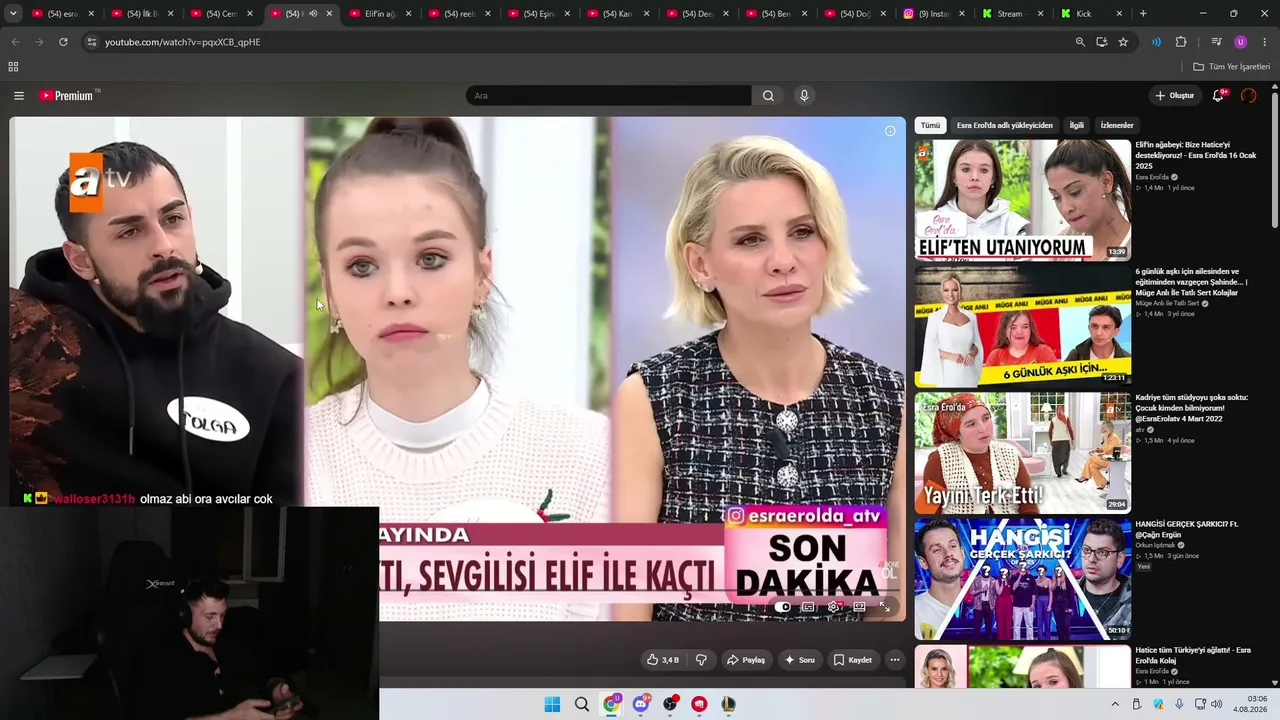Open Windows taskbar search

coord(581,705)
